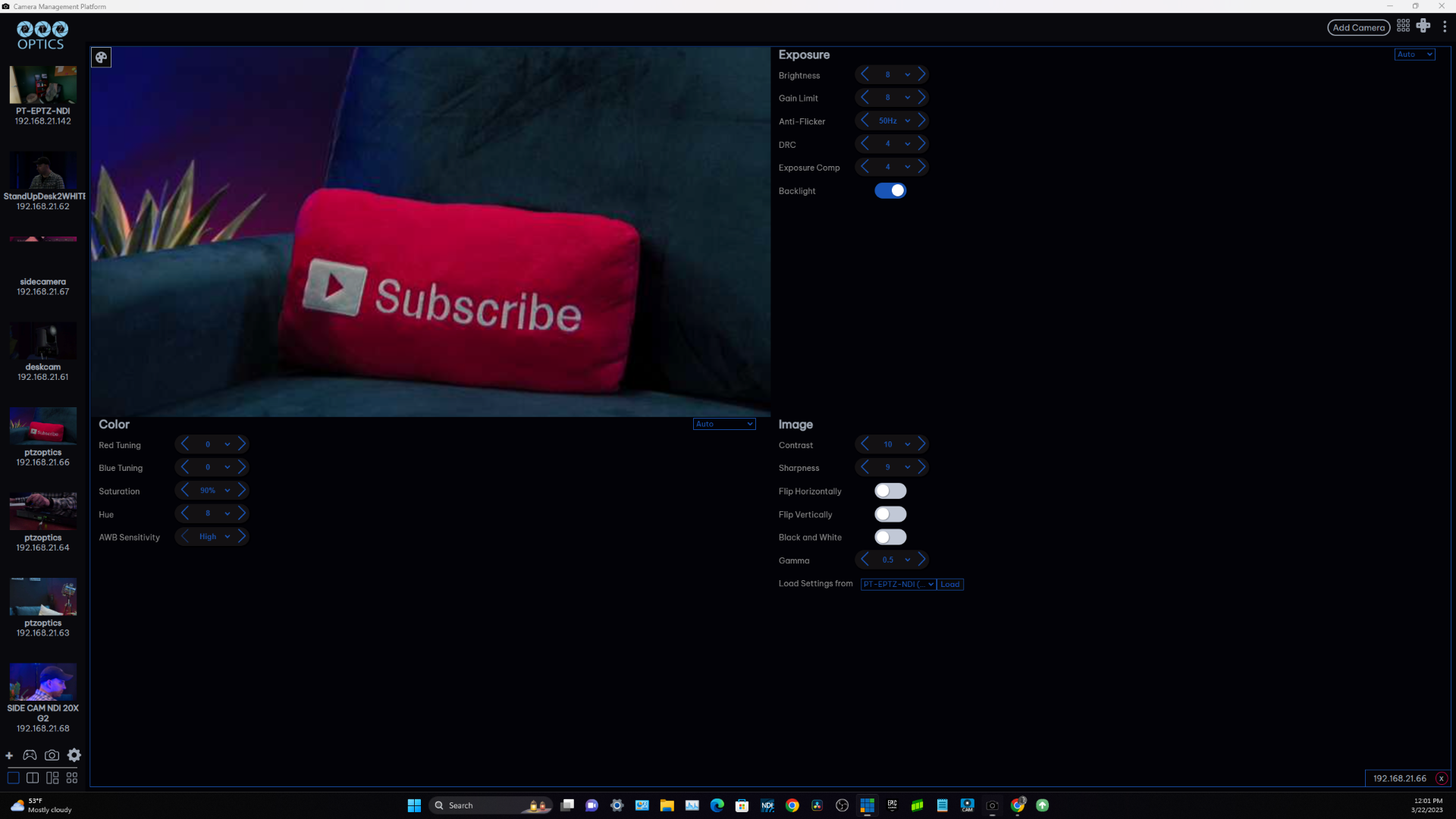
Task: Open the Brightness value dropdown
Action: click(x=893, y=74)
